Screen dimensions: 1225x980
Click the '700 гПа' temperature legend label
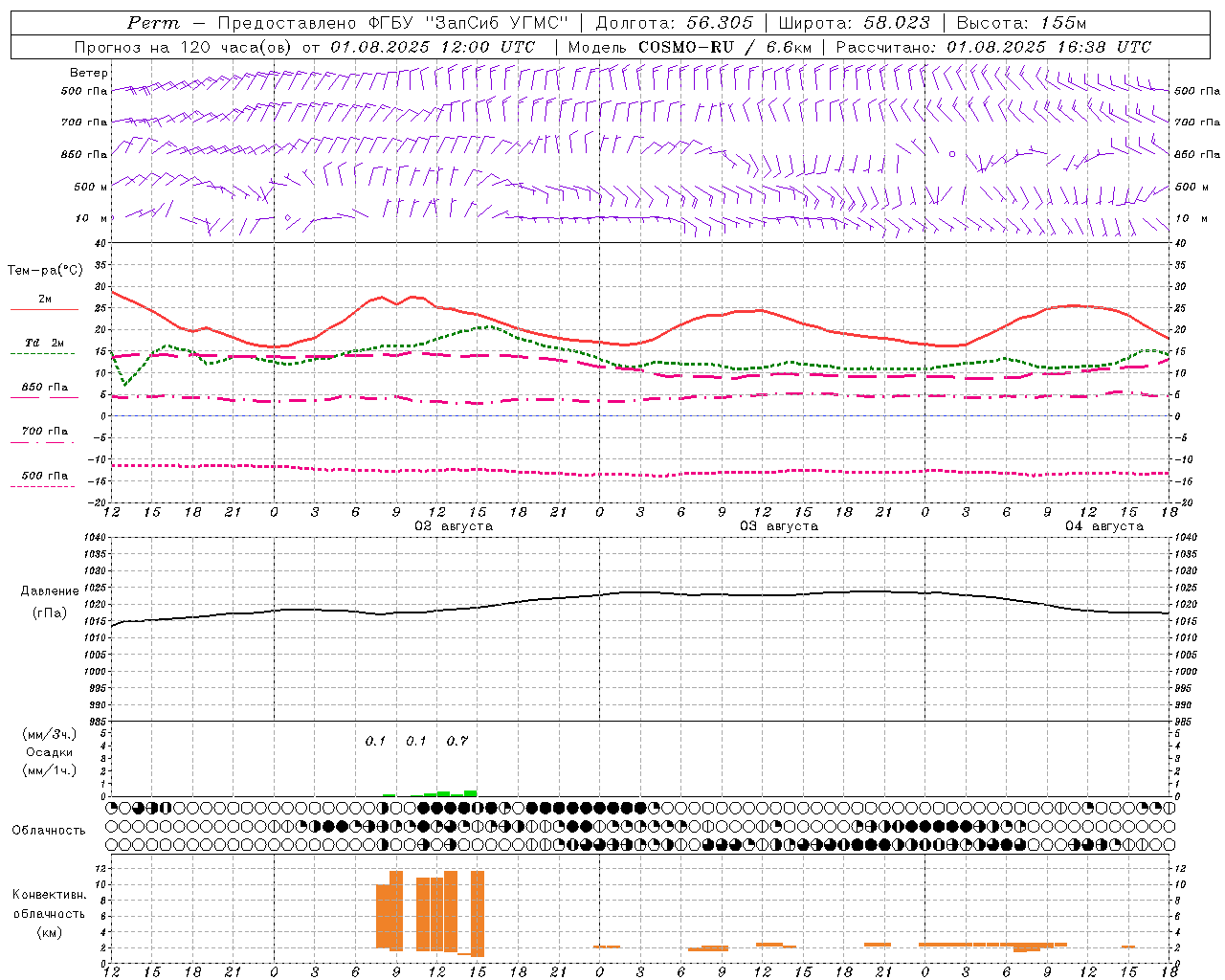[45, 432]
